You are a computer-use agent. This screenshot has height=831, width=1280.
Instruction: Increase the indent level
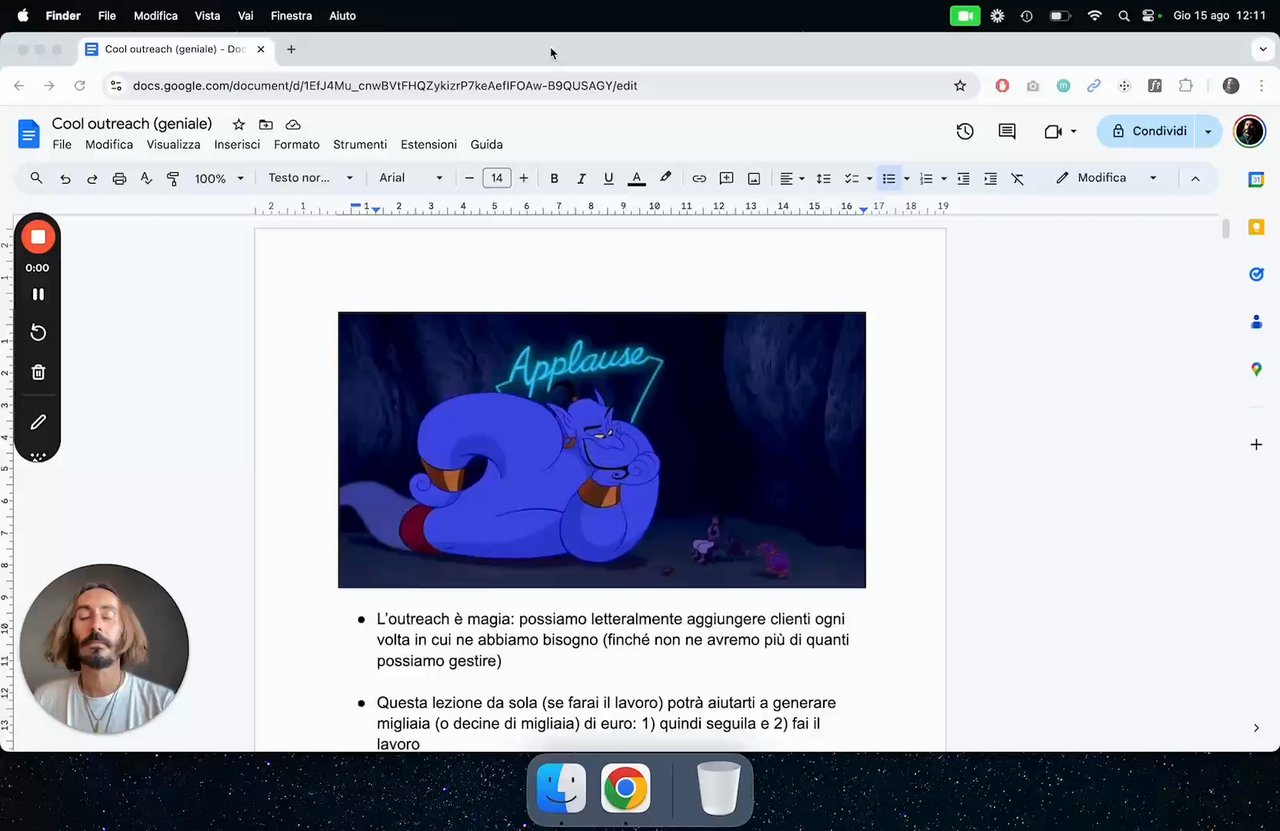click(990, 178)
